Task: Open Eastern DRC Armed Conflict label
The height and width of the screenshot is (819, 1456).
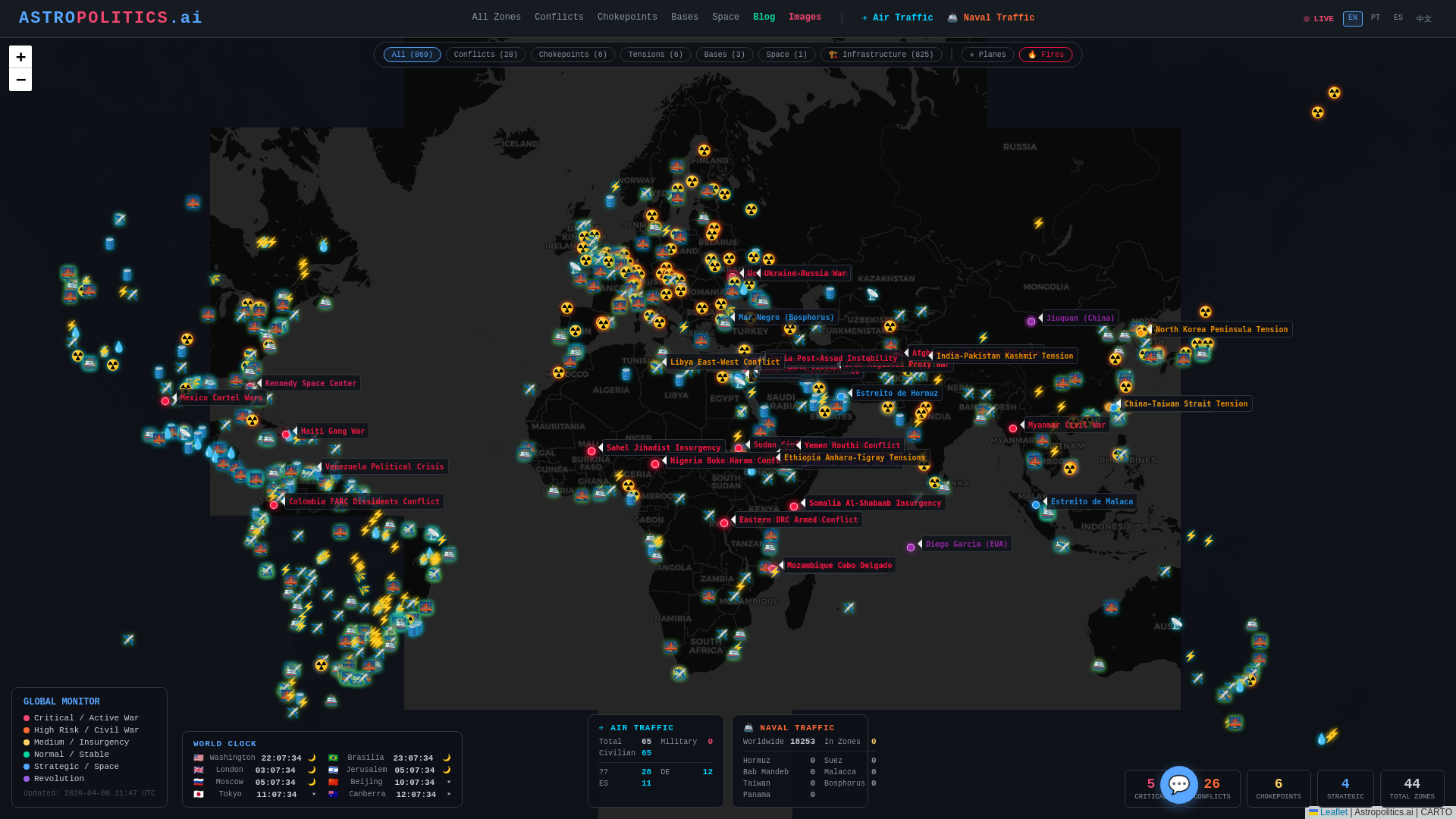Action: pos(798,519)
